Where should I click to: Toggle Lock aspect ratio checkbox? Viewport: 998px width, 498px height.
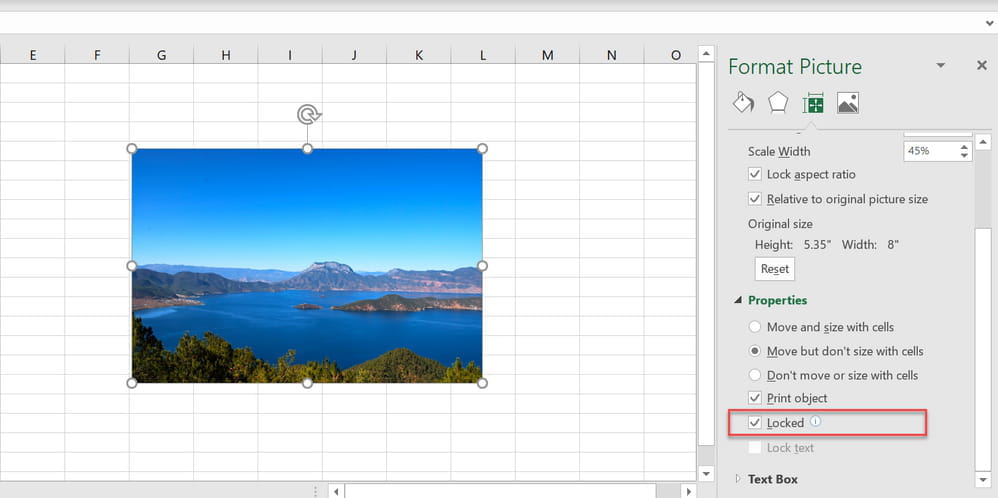(x=755, y=174)
